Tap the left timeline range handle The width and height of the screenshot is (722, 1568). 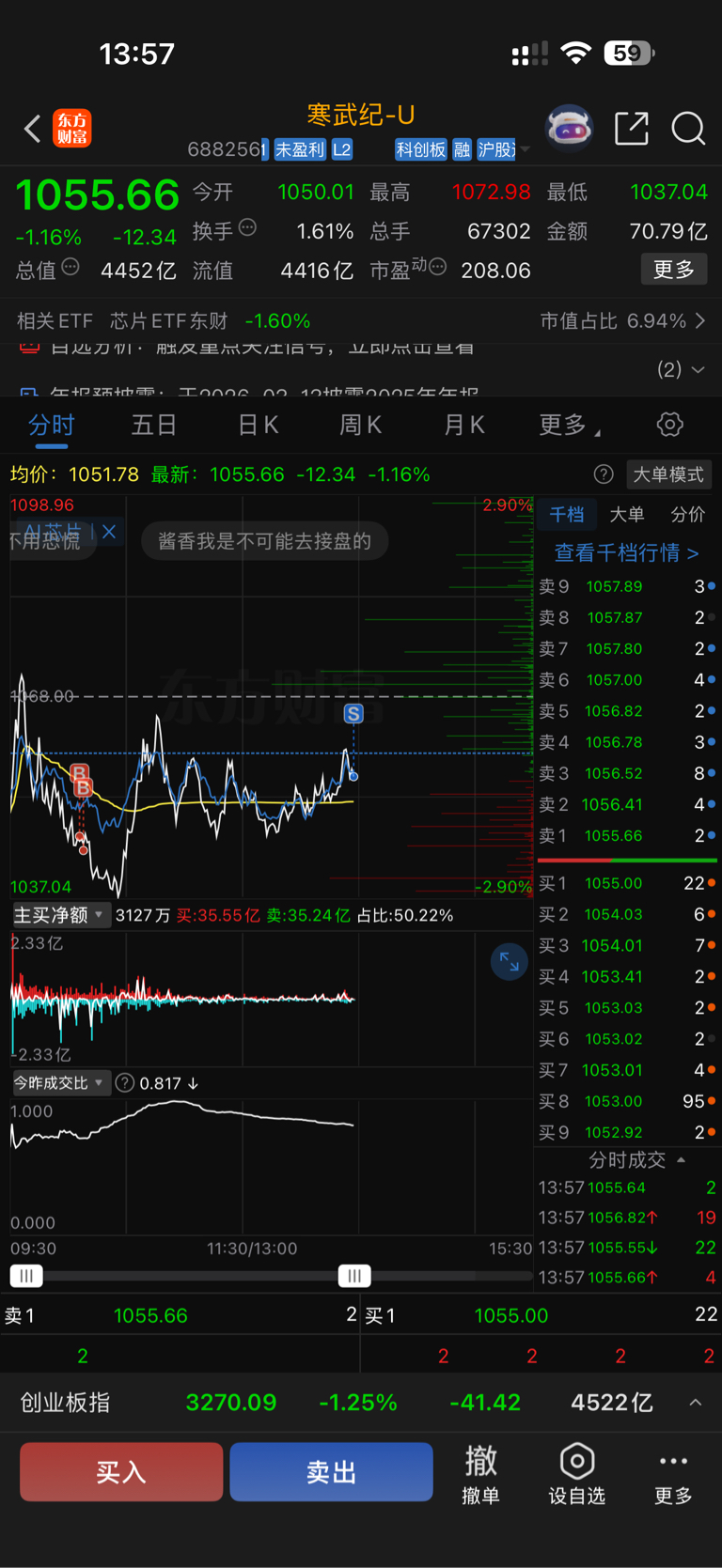click(x=26, y=1276)
